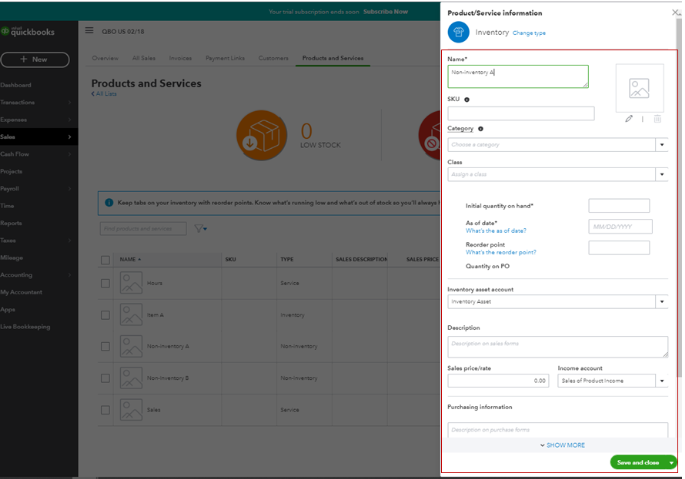
Task: Click the SKU info tooltip icon
Action: tap(467, 100)
